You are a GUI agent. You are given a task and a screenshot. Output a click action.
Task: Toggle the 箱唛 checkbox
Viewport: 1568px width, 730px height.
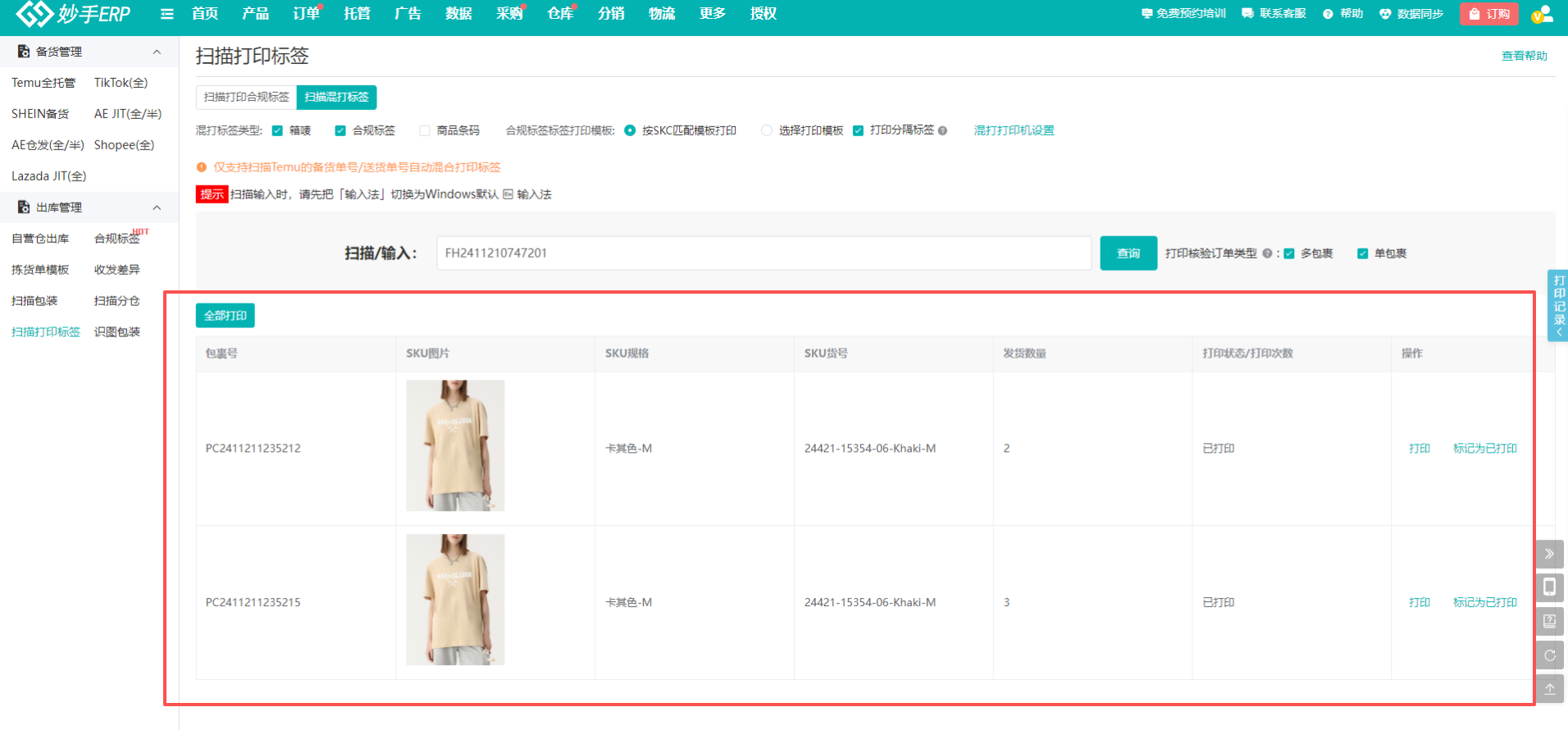277,130
